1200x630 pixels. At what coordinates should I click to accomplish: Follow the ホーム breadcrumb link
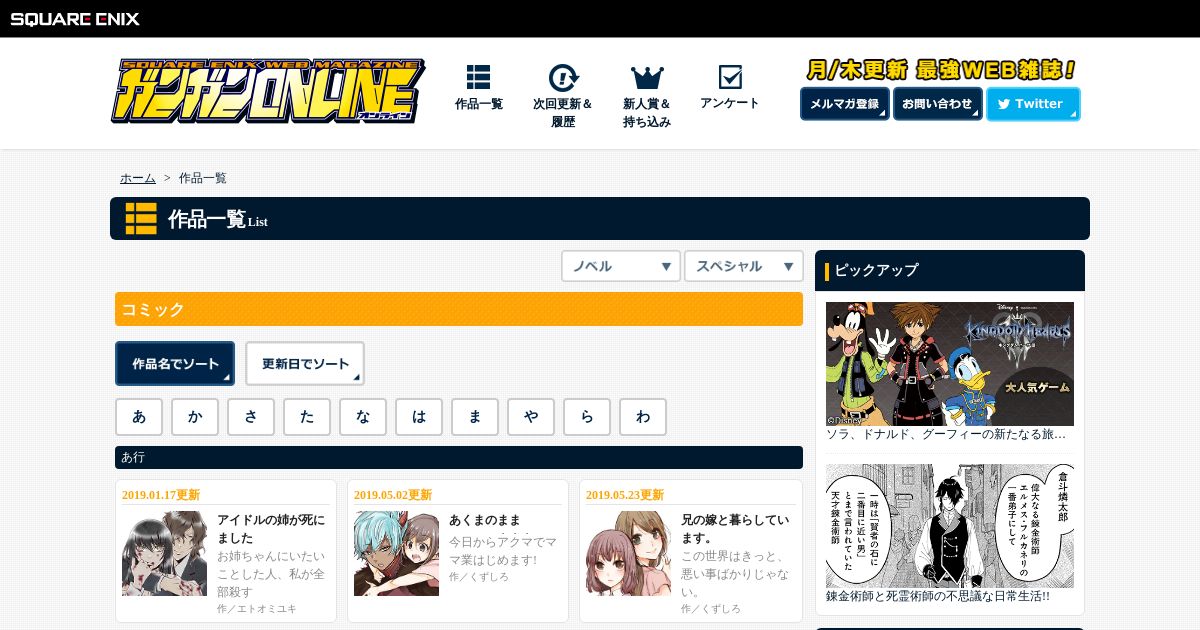(138, 178)
